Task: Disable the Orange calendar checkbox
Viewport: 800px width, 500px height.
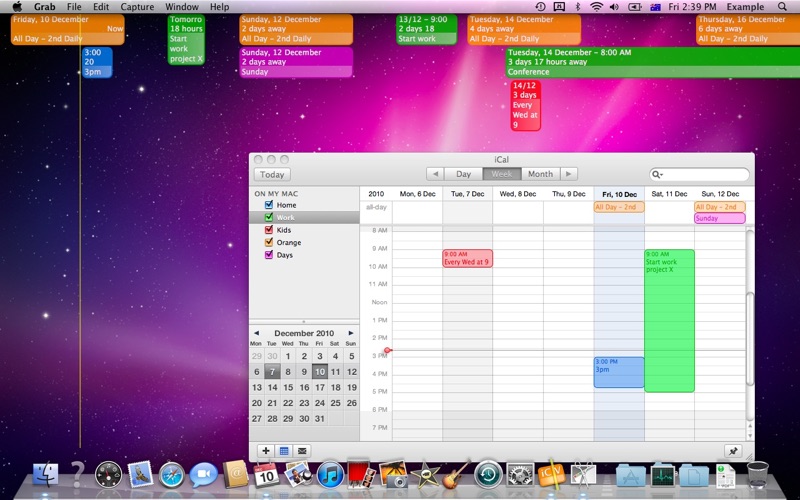Action: point(269,242)
